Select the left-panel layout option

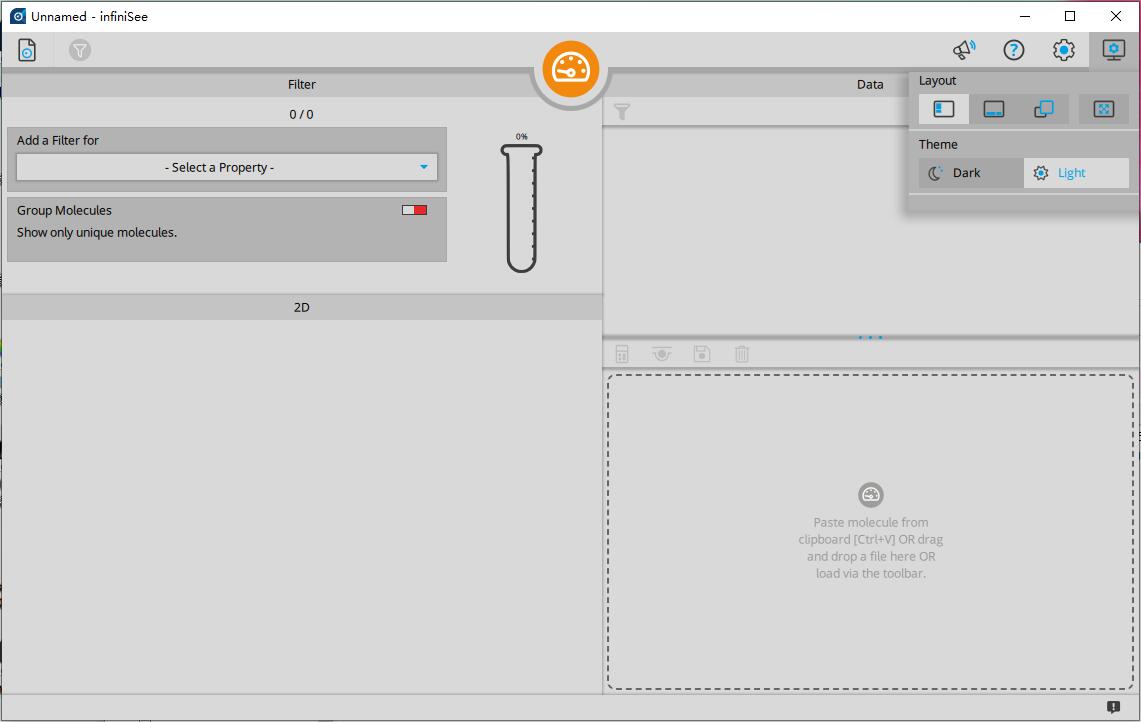[x=944, y=109]
